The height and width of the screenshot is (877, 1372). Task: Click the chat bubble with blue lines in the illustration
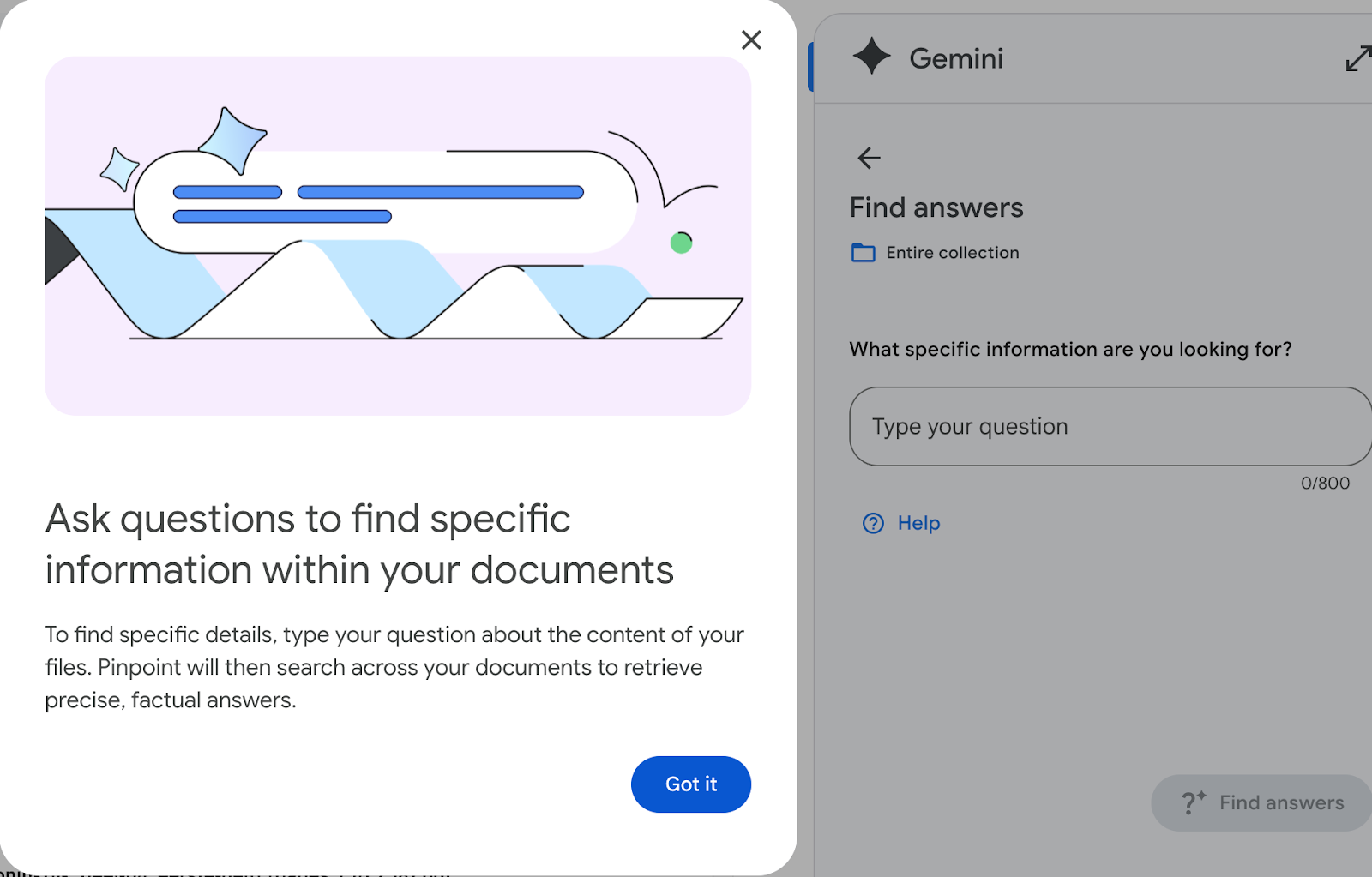pyautogui.click(x=386, y=202)
